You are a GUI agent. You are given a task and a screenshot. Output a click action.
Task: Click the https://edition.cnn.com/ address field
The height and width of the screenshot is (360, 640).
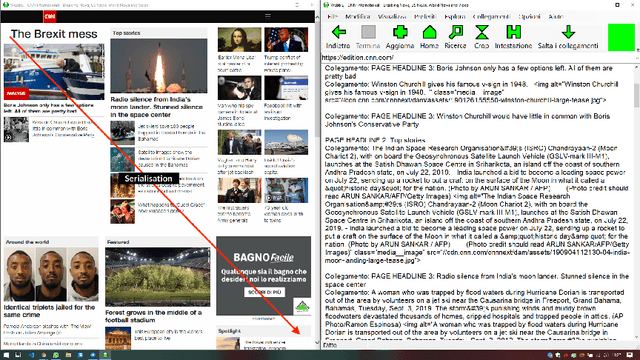coord(478,58)
